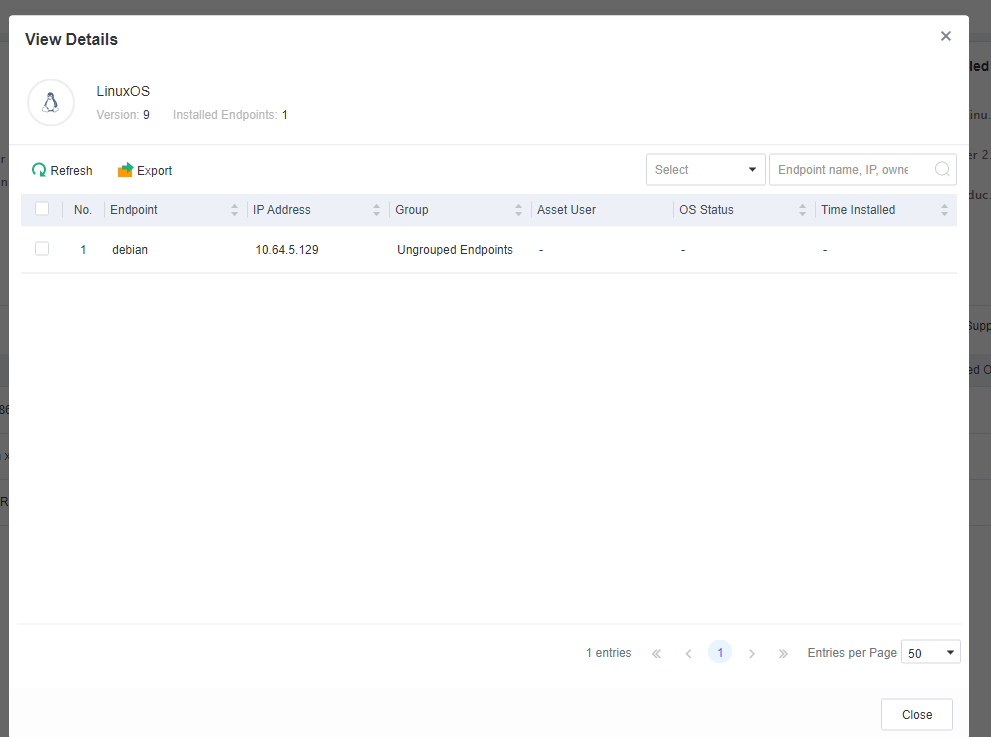Close dialog with the X icon
This screenshot has height=737, width=991.
click(945, 36)
